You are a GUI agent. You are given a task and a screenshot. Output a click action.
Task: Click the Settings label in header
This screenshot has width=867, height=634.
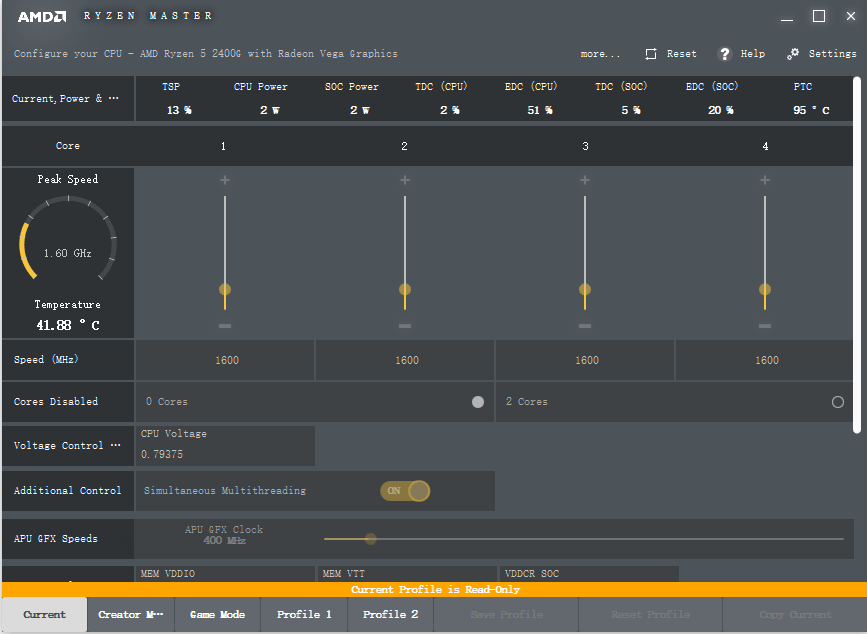[832, 54]
